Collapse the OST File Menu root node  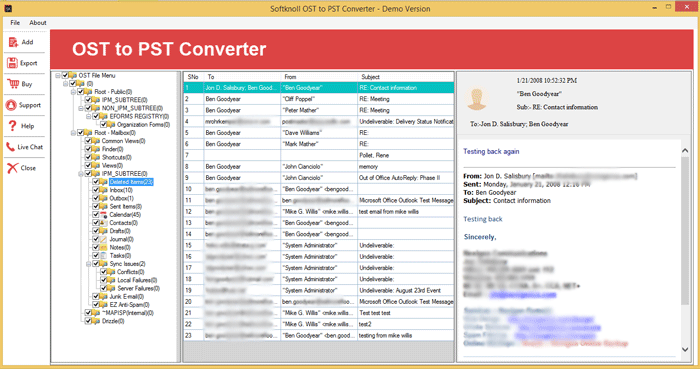click(x=58, y=75)
